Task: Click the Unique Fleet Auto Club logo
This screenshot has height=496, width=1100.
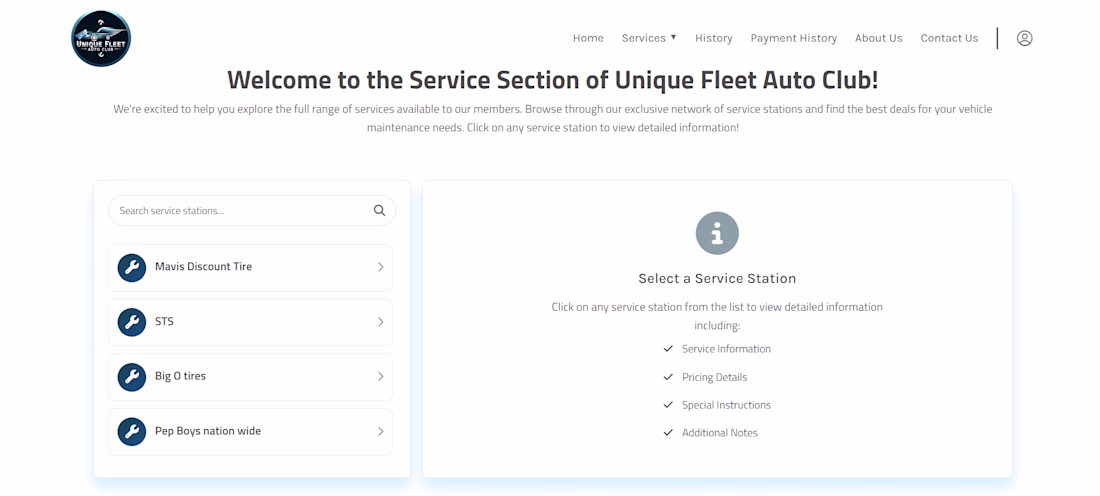Action: (101, 39)
